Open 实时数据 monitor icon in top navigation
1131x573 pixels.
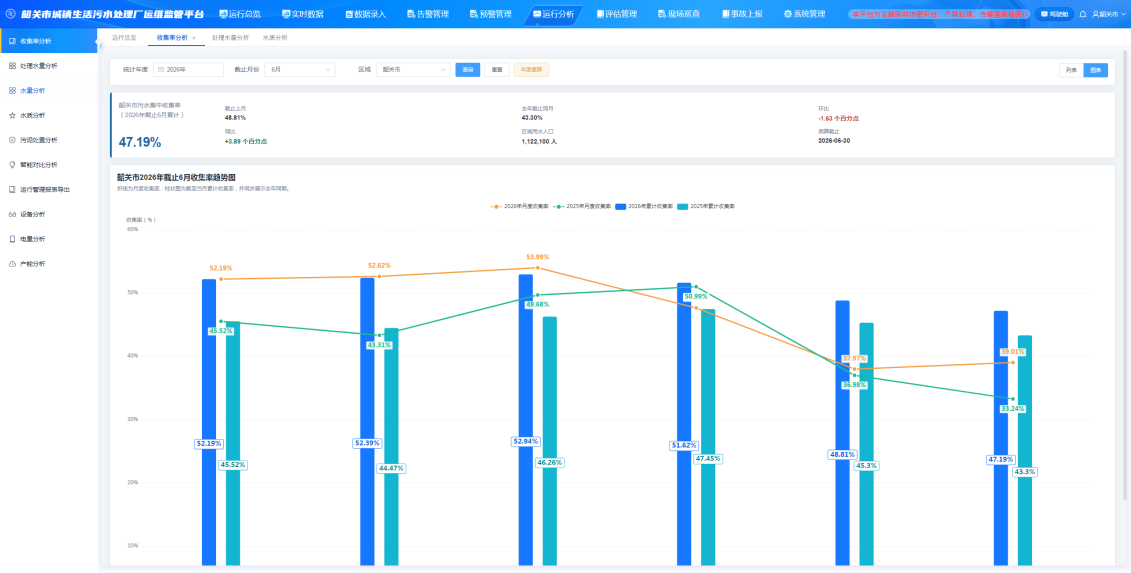click(x=286, y=14)
